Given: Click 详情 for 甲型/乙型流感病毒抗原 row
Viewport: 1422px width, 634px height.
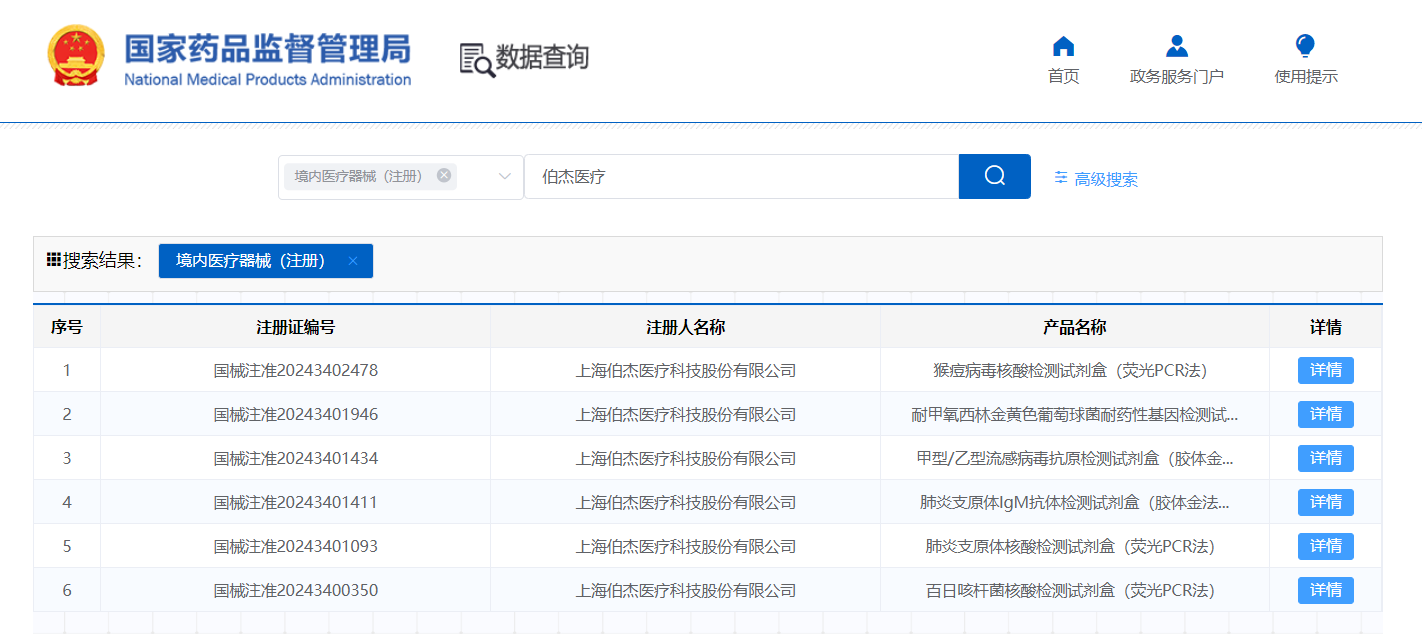Looking at the screenshot, I should point(1325,458).
